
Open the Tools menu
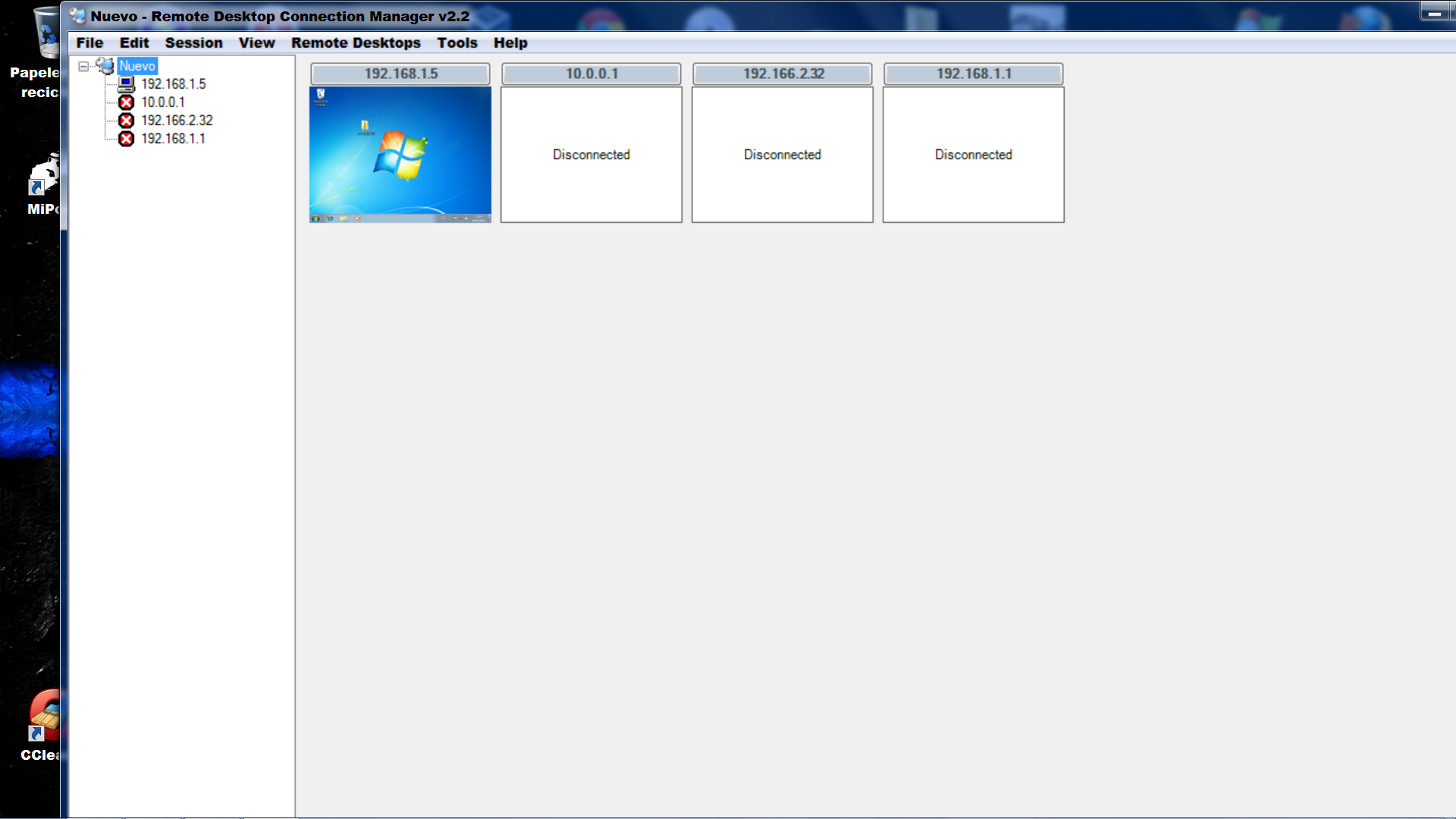click(457, 43)
